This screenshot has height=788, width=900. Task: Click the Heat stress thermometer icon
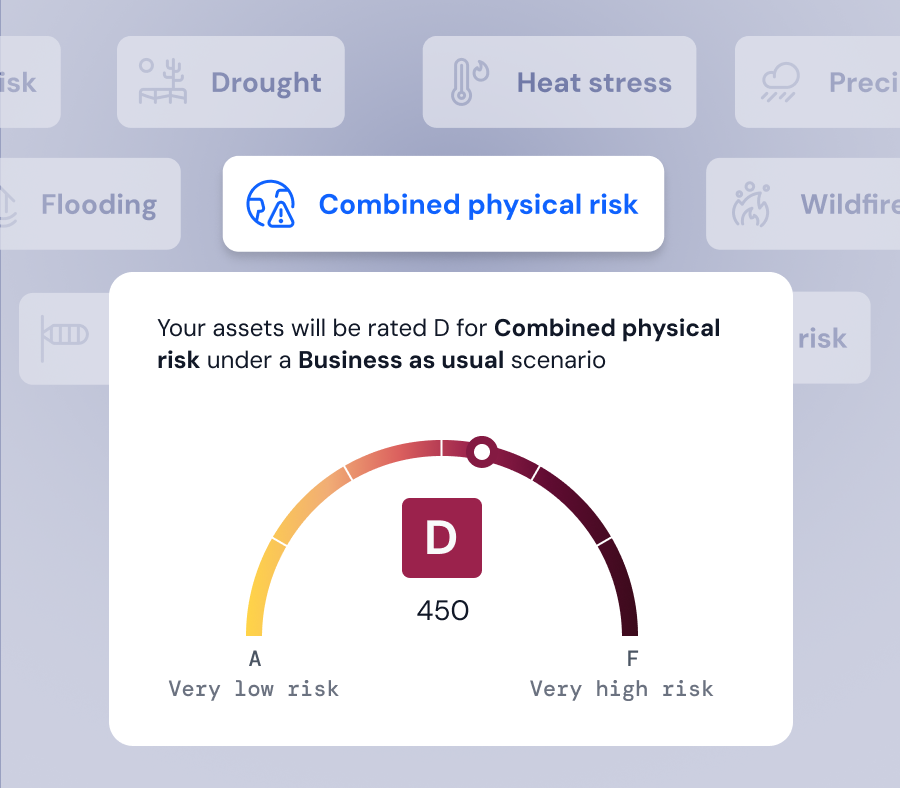point(462,81)
